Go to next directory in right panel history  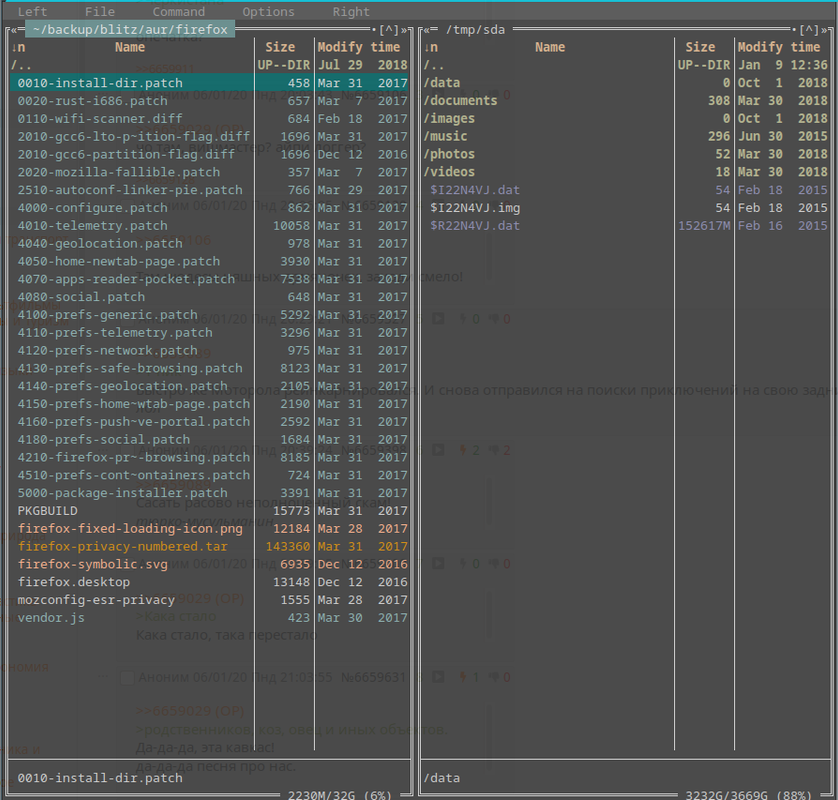824,29
